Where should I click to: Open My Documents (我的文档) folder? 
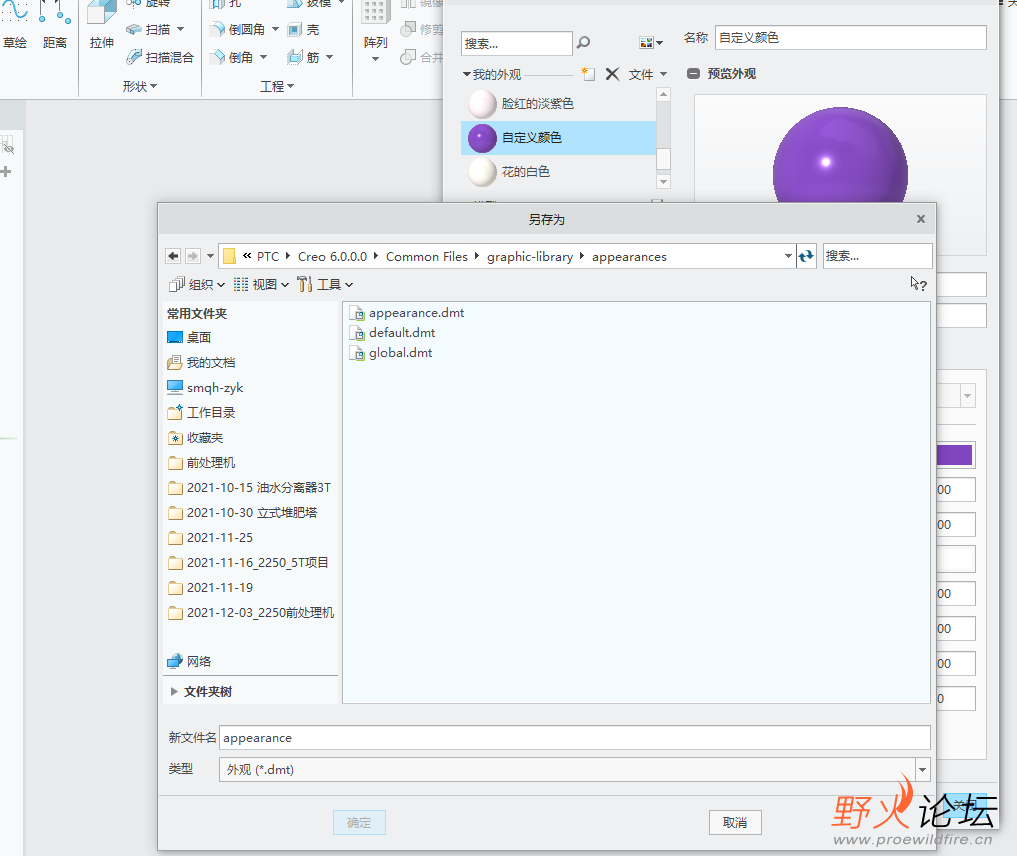coord(201,363)
